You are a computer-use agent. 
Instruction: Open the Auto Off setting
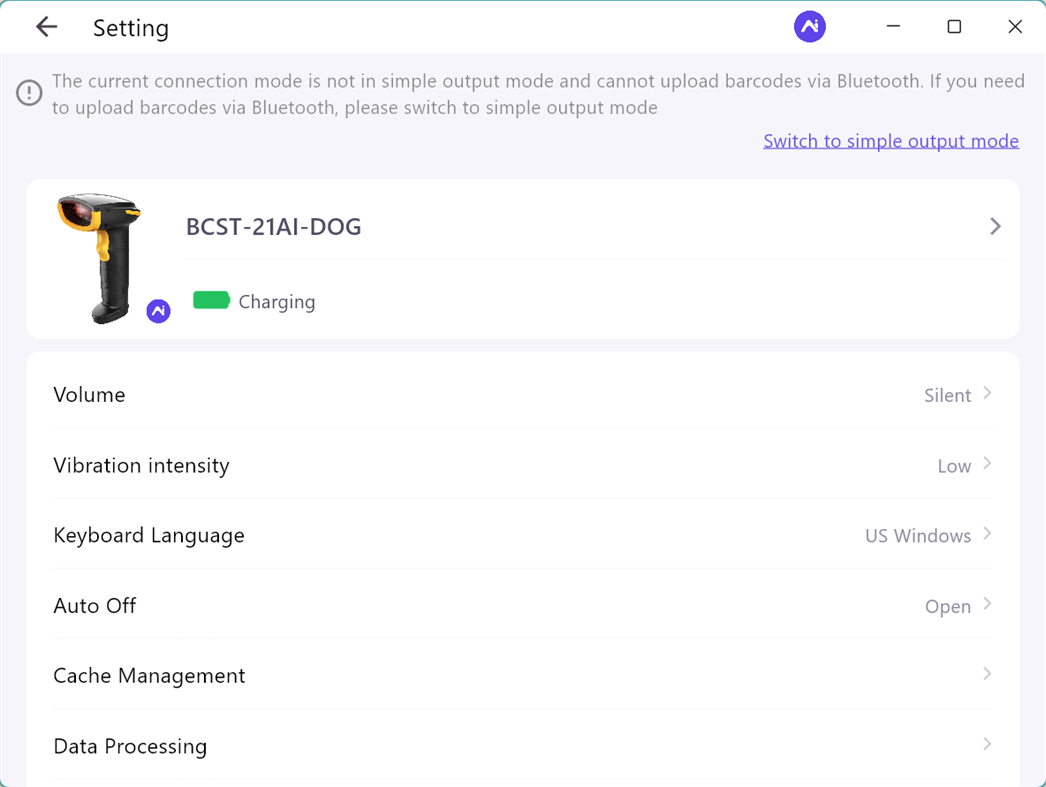pyautogui.click(x=95, y=605)
